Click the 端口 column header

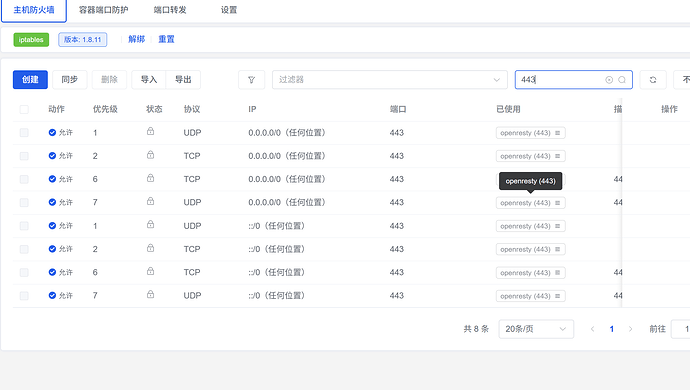[398, 109]
